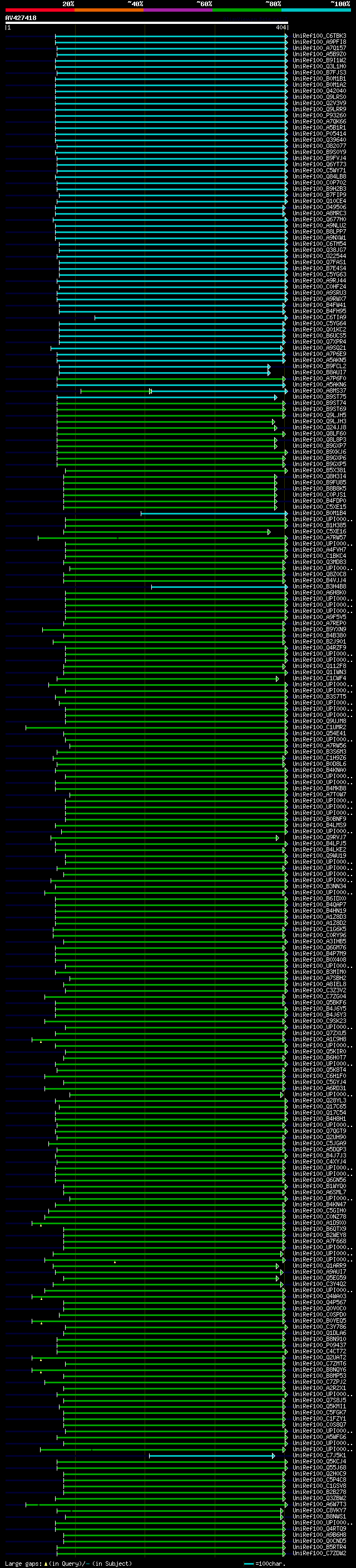356x1568 pixels.
Task: Open hit UniRef100_A9PFI8
Action: 319,42
